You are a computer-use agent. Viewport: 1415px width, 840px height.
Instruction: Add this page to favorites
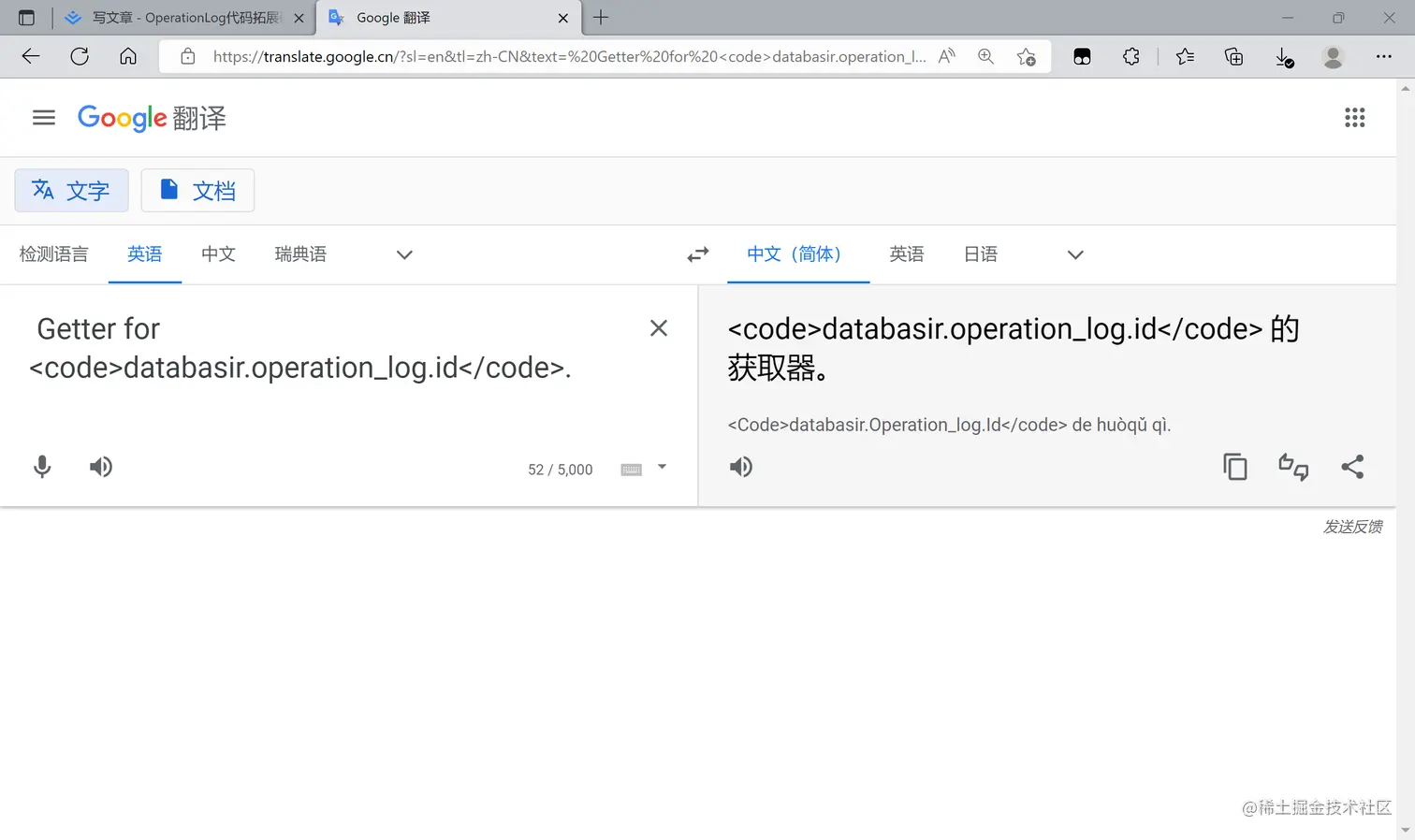click(1027, 57)
